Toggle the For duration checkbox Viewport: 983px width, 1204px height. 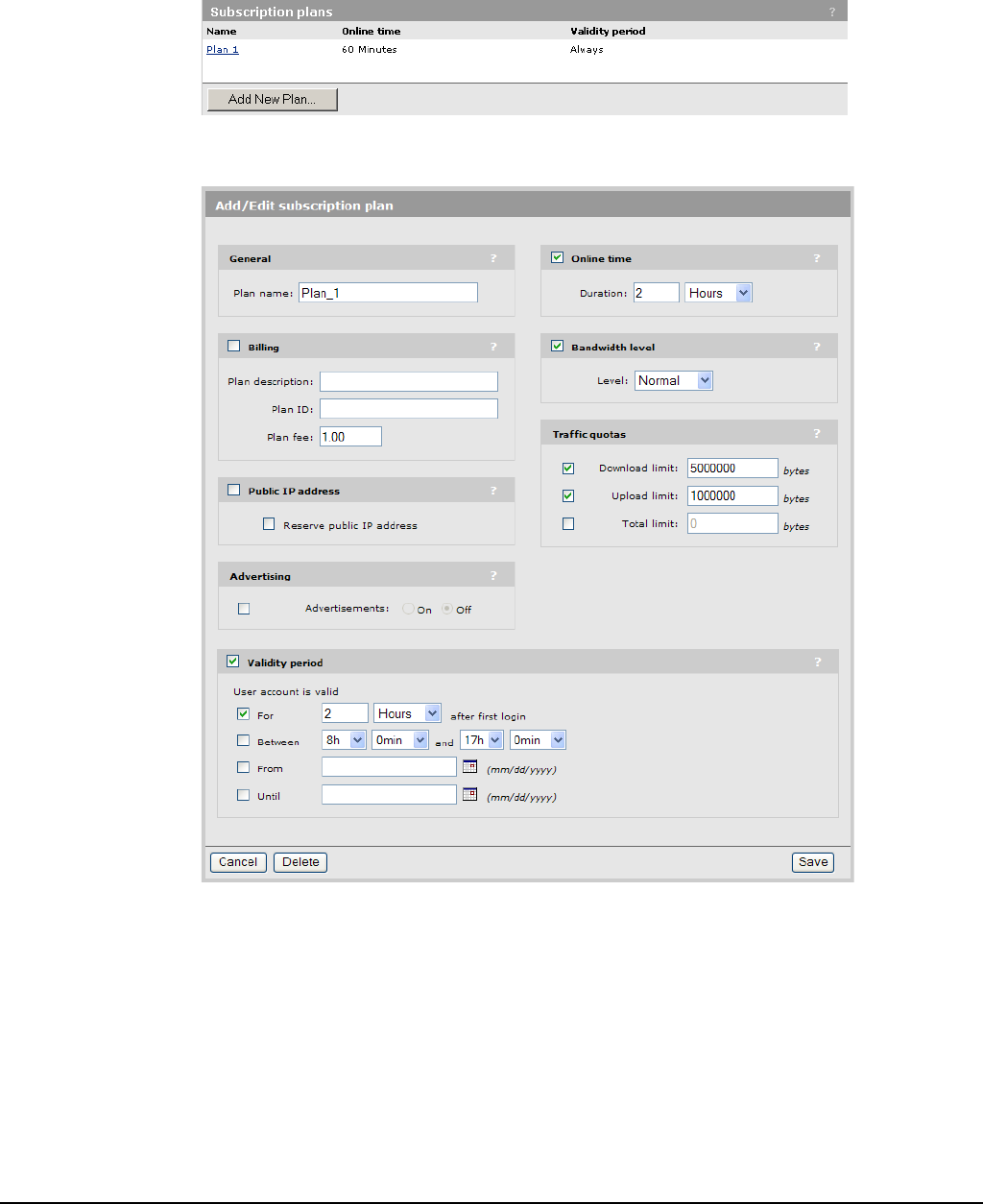243,714
